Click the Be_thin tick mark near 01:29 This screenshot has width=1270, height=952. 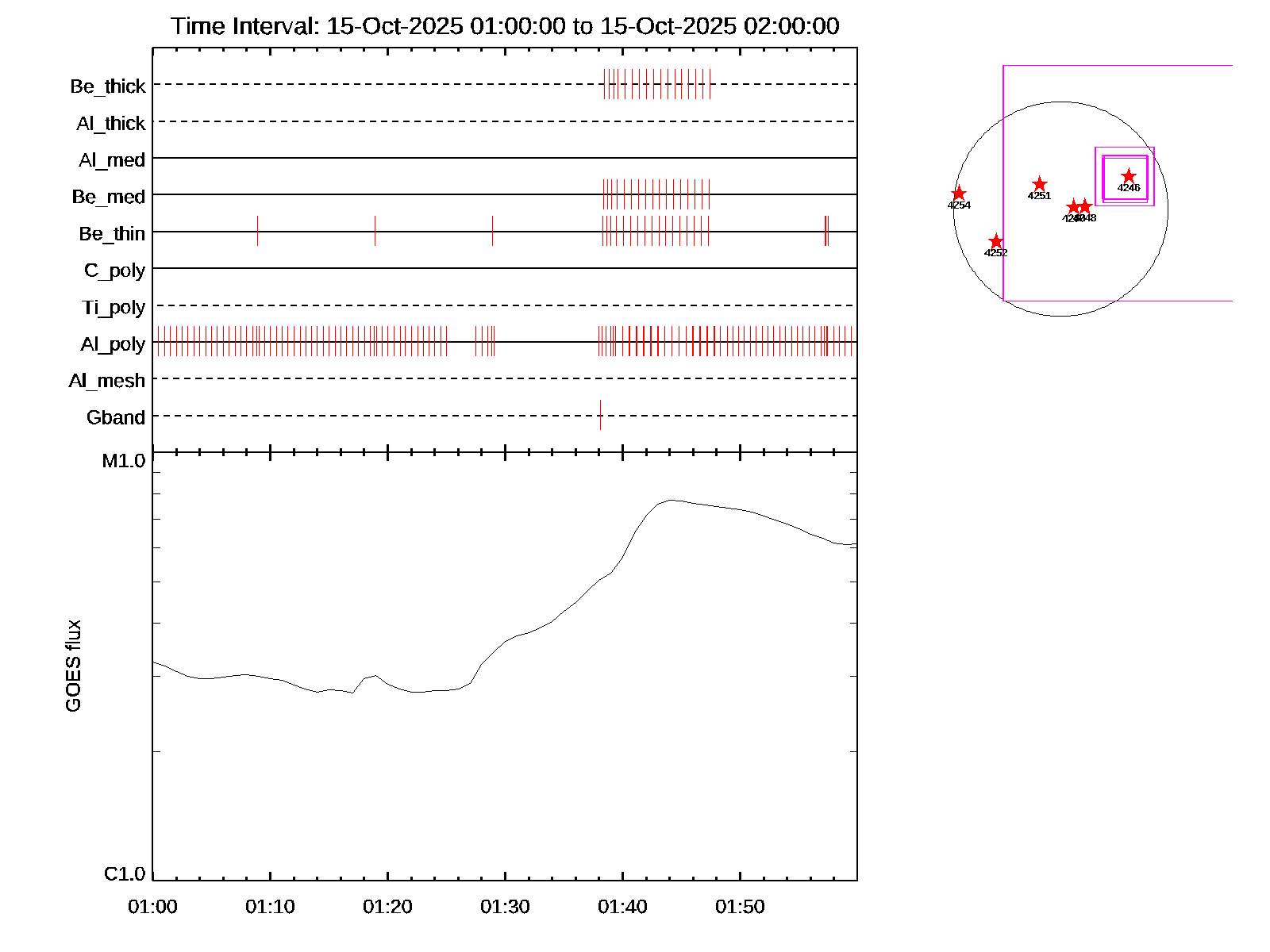click(492, 231)
